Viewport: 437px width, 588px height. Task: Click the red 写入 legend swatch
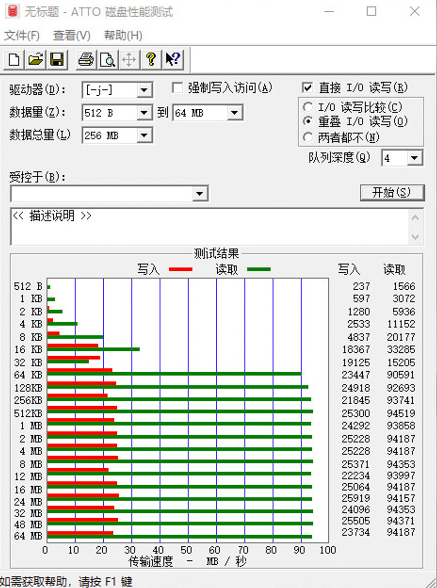click(x=181, y=269)
